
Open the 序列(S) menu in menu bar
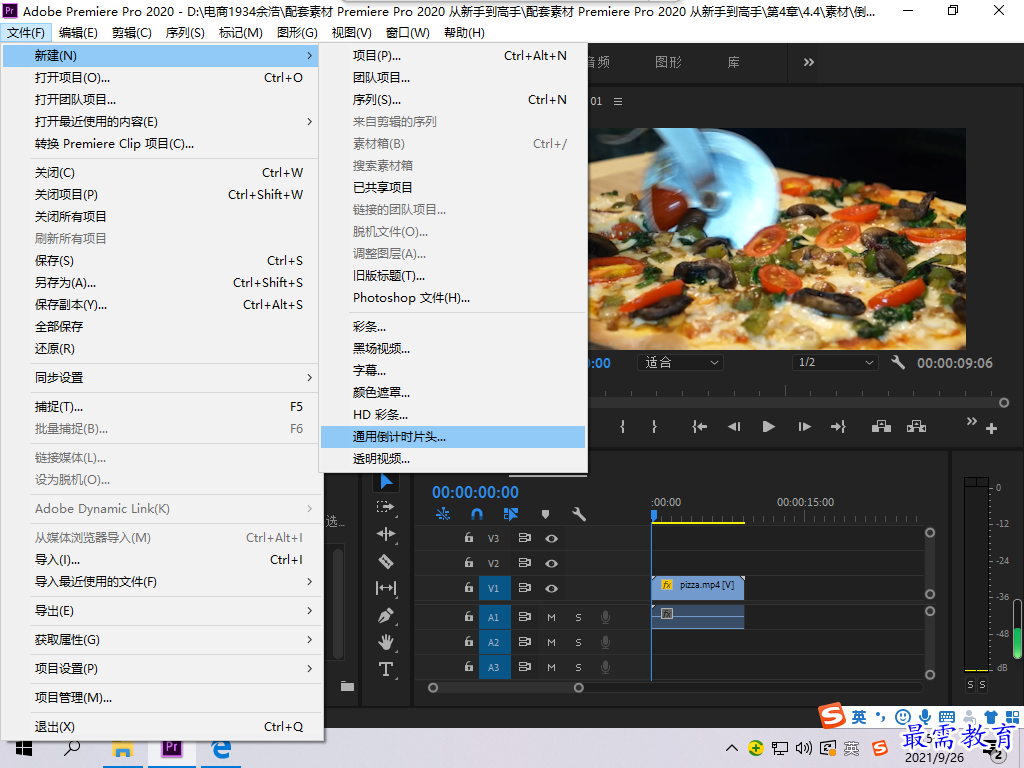tap(185, 33)
